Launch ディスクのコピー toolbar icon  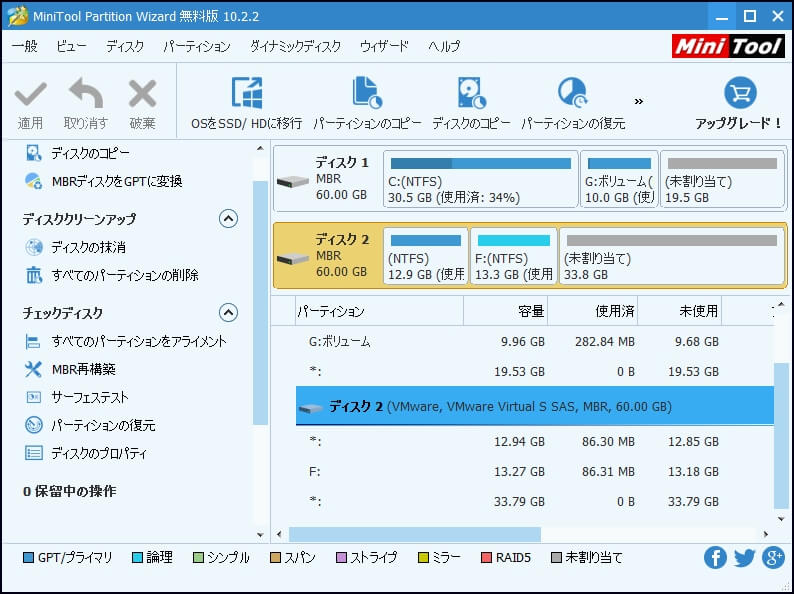point(471,93)
